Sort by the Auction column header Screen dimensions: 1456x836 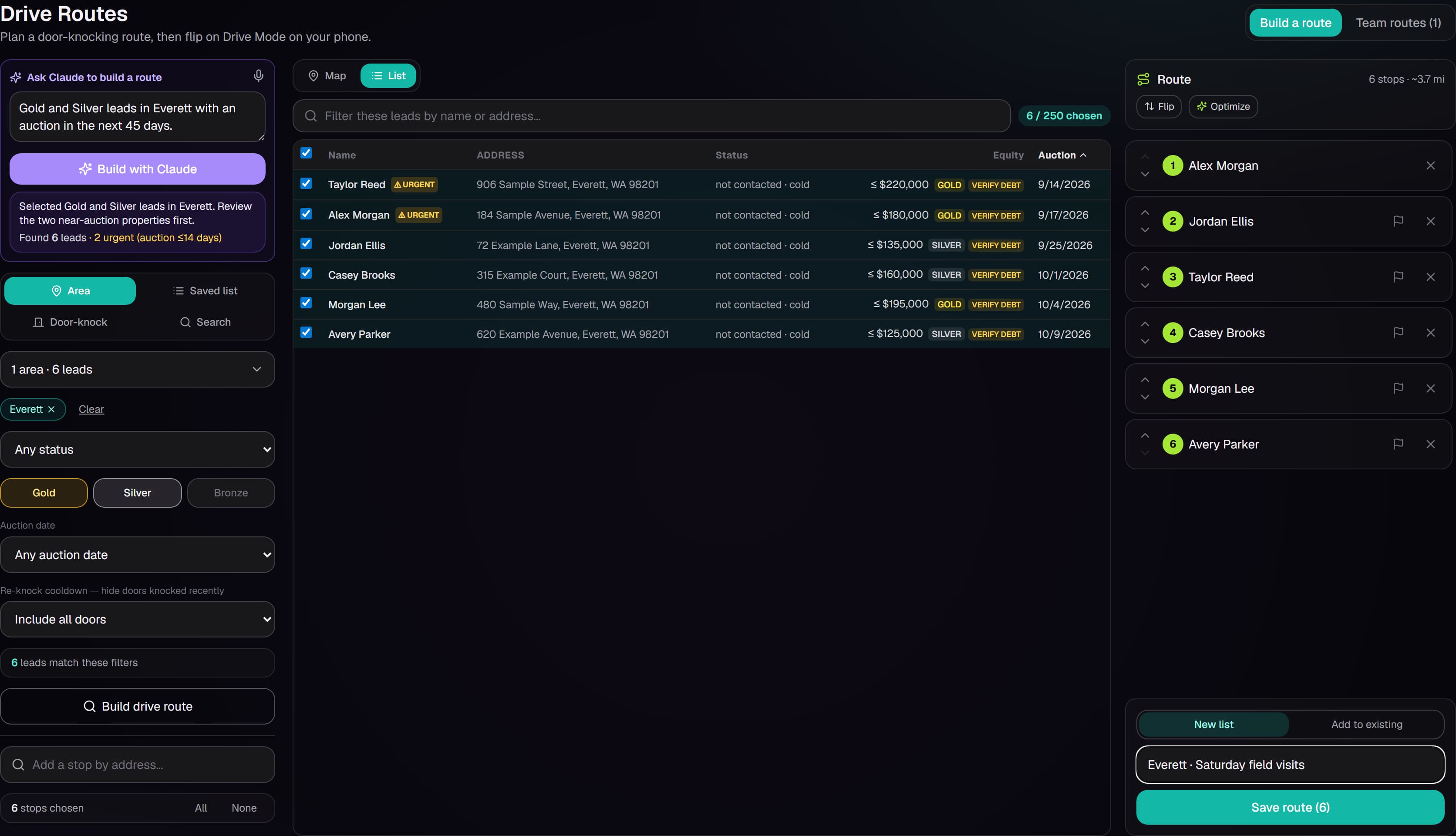1062,155
